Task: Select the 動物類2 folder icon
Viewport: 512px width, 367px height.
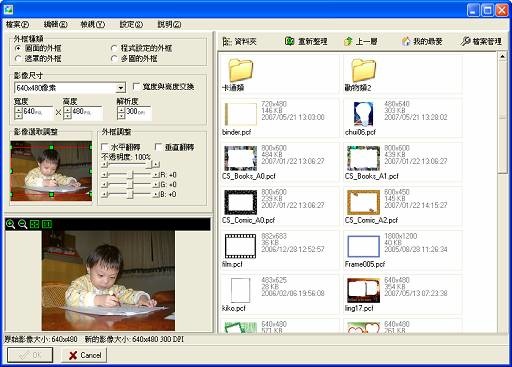Action: point(364,70)
